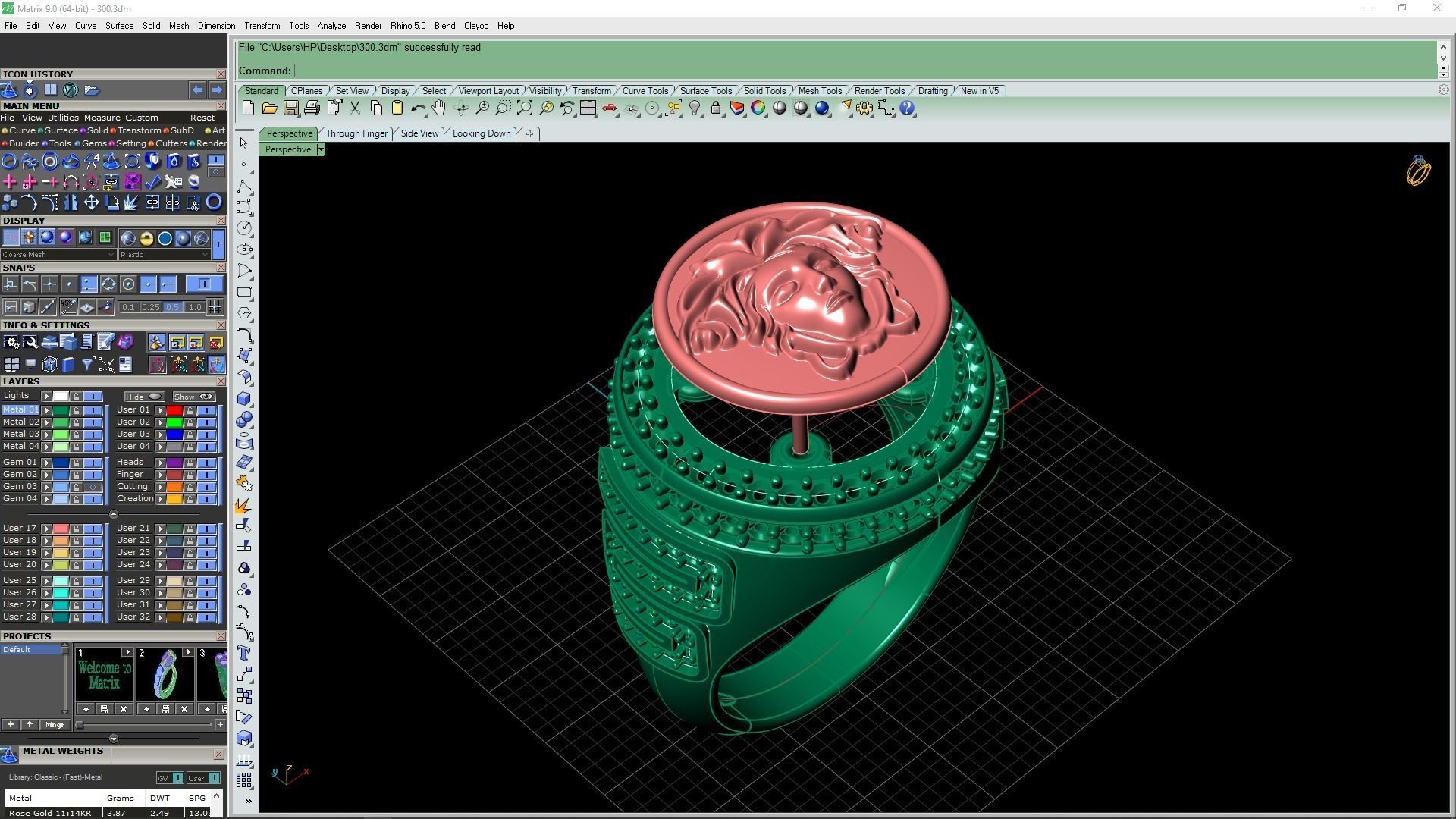Click the padlock Lock icon
This screenshot has height=819, width=1456.
pos(716,108)
